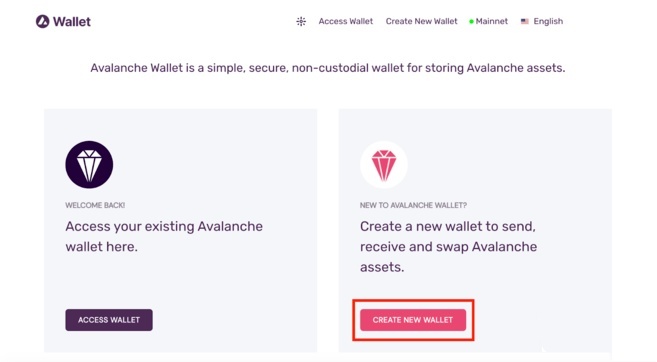Screen dimensions: 657x362
Task: Open the English language dropdown
Action: [x=542, y=21]
